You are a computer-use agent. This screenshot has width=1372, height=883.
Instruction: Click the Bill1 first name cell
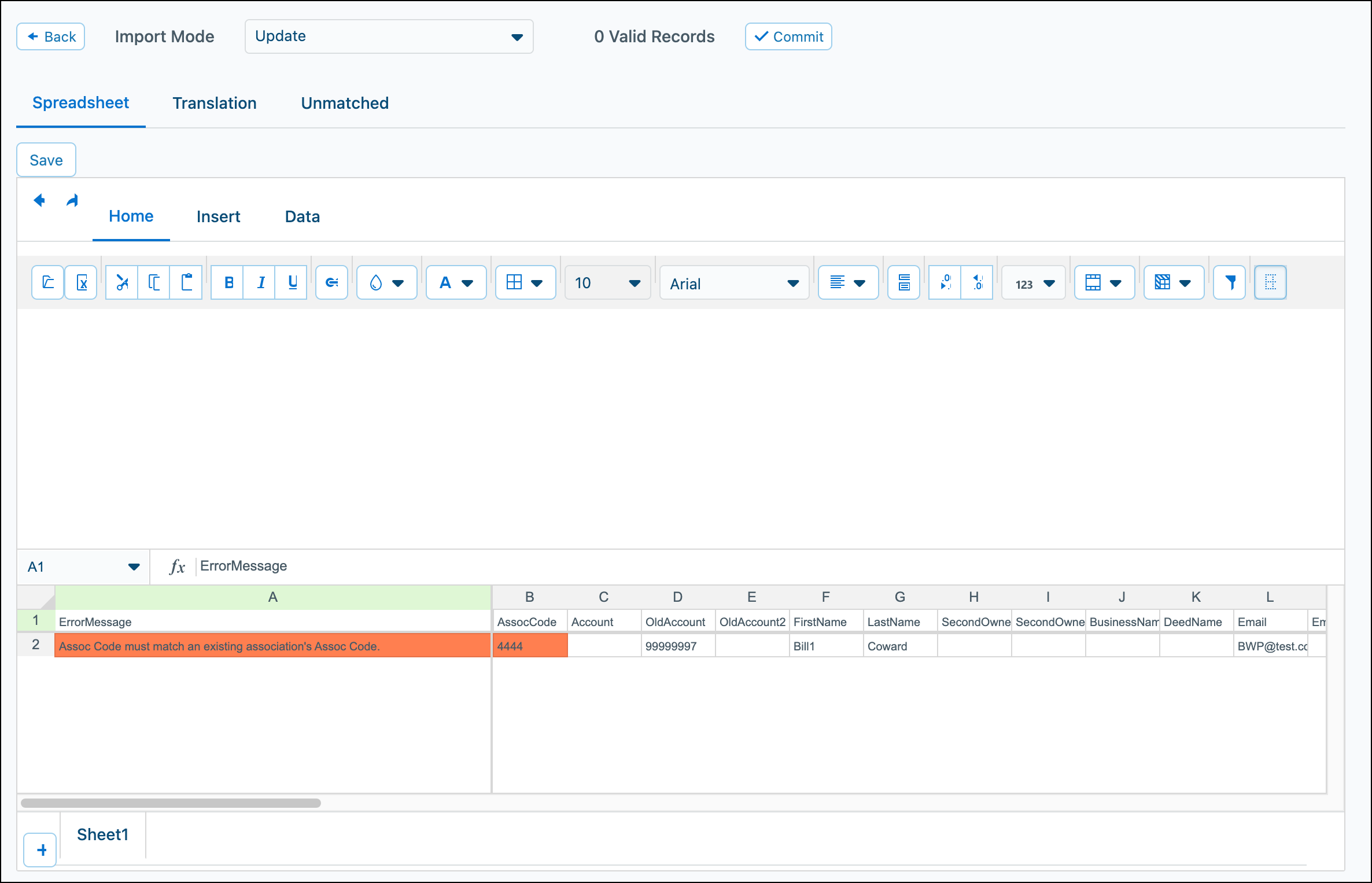tap(826, 646)
